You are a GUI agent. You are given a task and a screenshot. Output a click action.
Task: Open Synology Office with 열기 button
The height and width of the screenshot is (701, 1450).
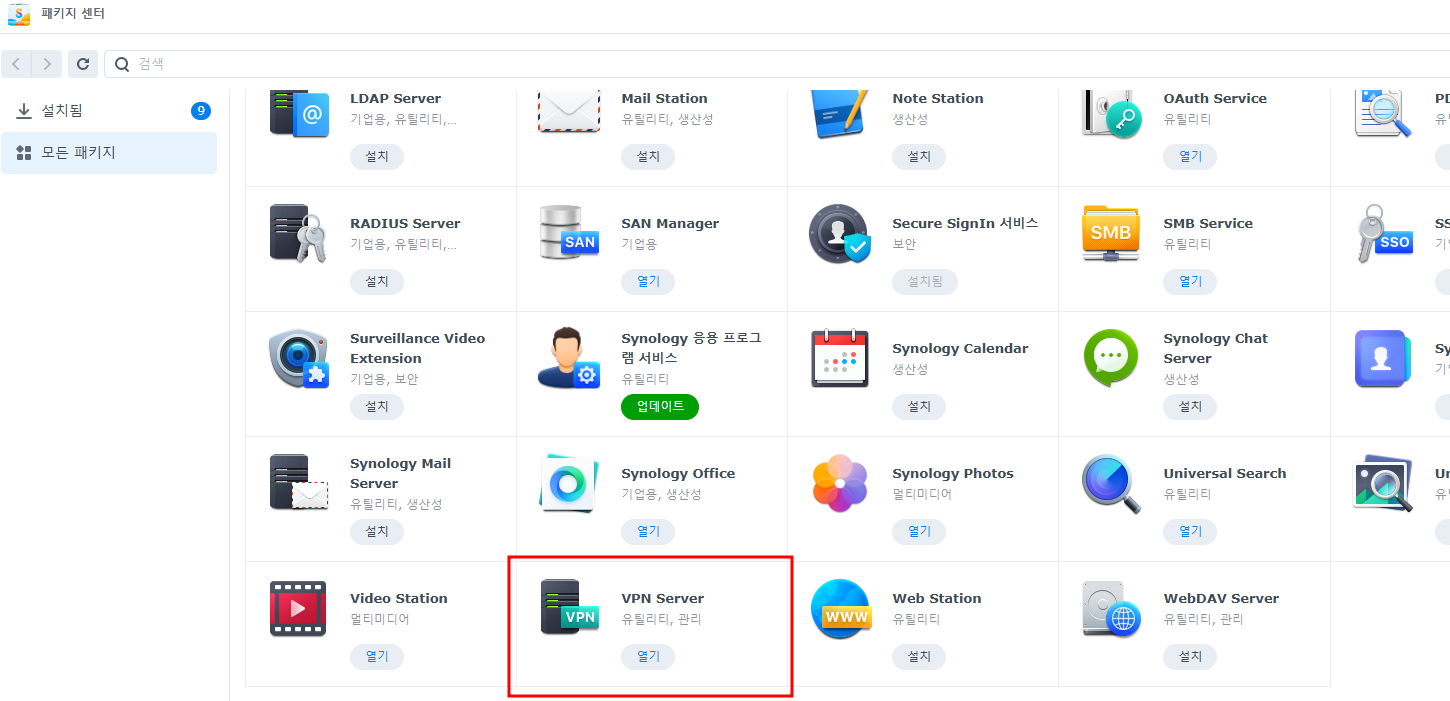click(x=648, y=532)
